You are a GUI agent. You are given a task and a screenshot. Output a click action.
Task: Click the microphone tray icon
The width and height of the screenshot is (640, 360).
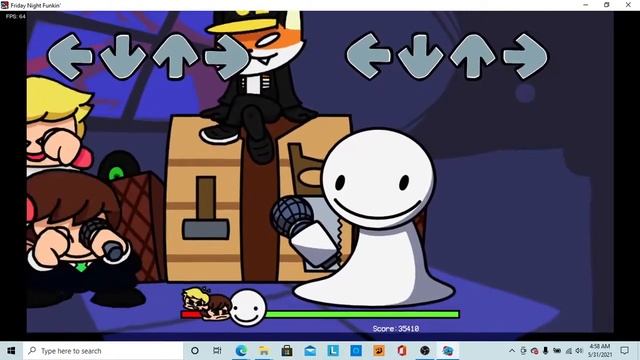tap(546, 351)
